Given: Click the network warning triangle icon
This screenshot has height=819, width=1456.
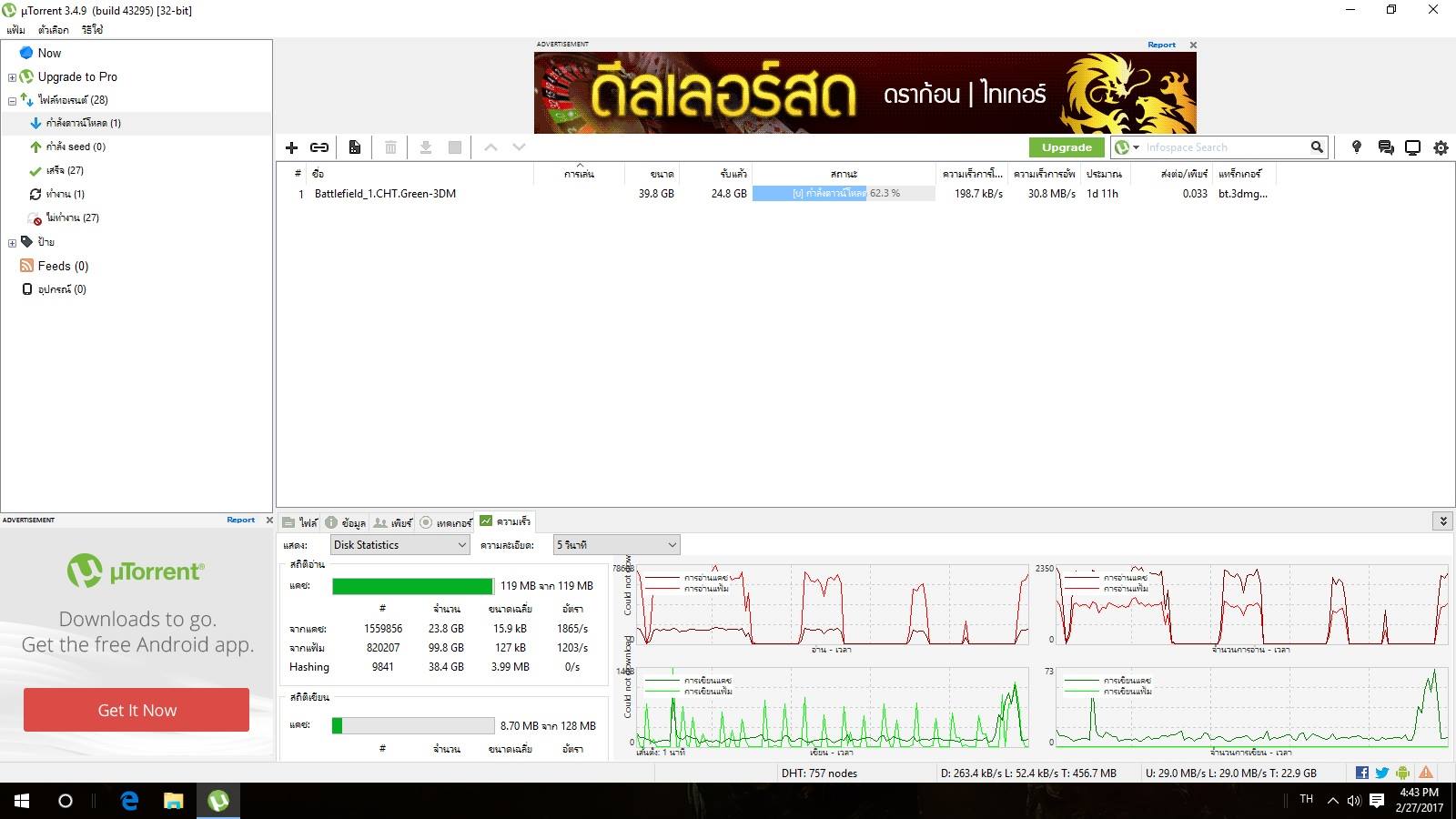Looking at the screenshot, I should 1426,773.
